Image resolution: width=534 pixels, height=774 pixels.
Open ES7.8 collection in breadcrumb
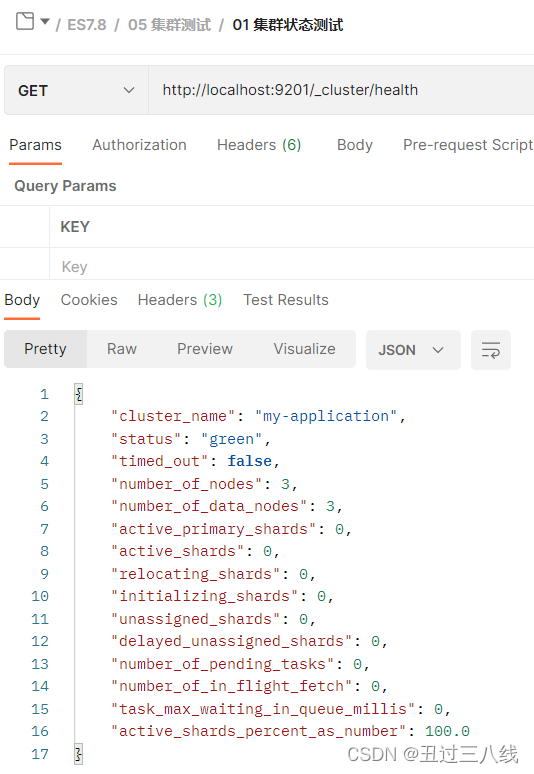[86, 25]
